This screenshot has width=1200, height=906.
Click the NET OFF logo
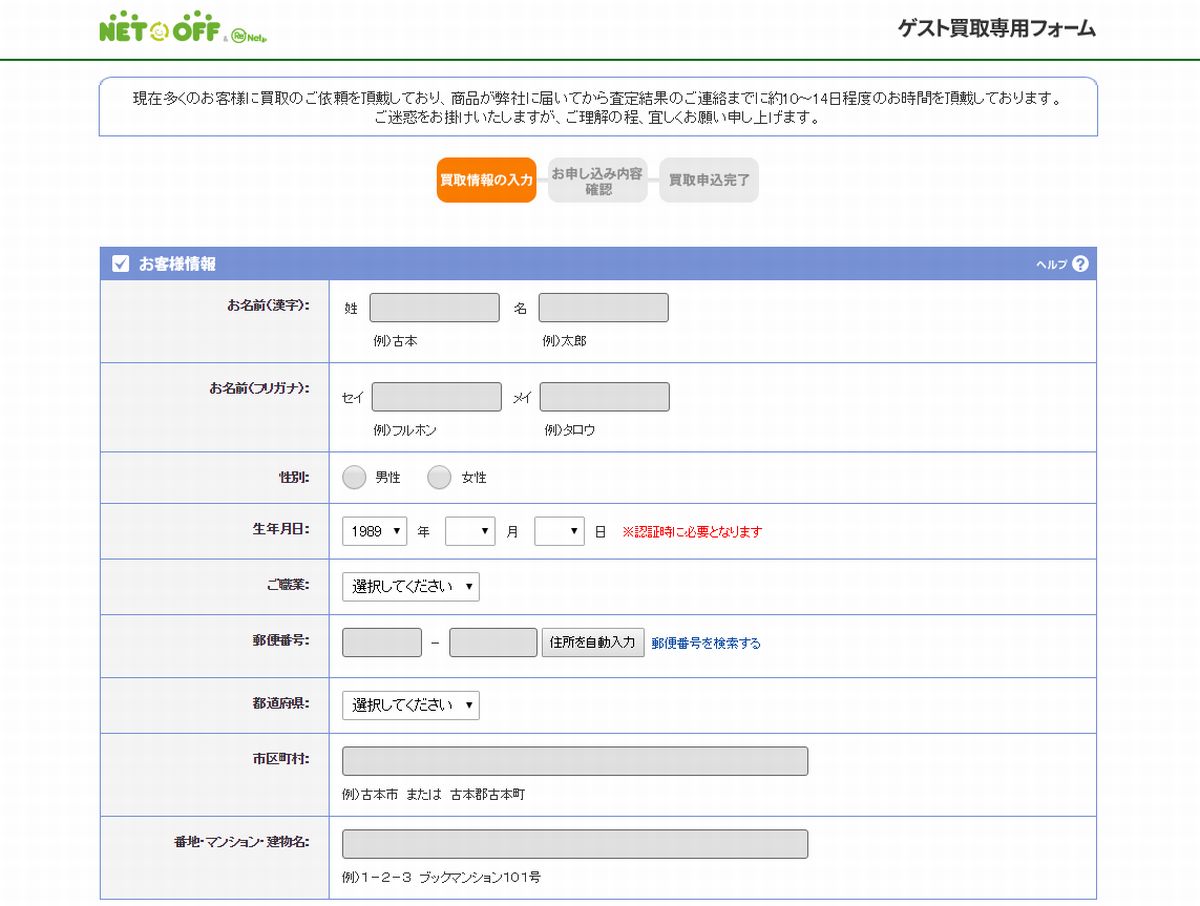pos(183,28)
